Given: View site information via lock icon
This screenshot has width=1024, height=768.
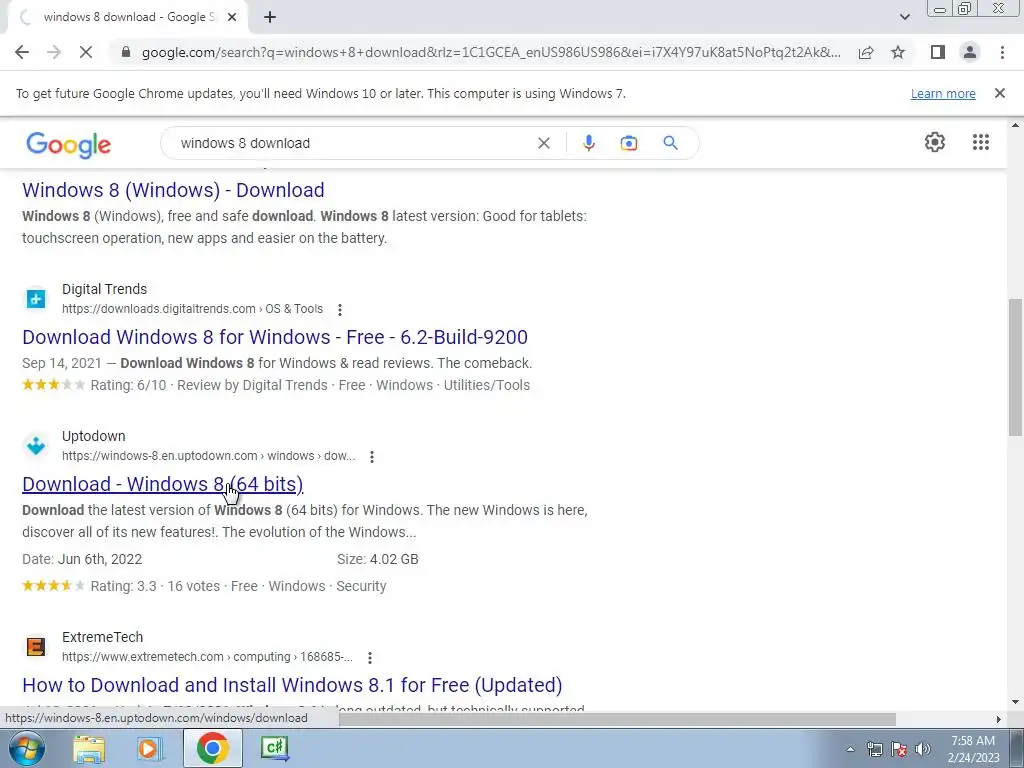Looking at the screenshot, I should [x=126, y=52].
